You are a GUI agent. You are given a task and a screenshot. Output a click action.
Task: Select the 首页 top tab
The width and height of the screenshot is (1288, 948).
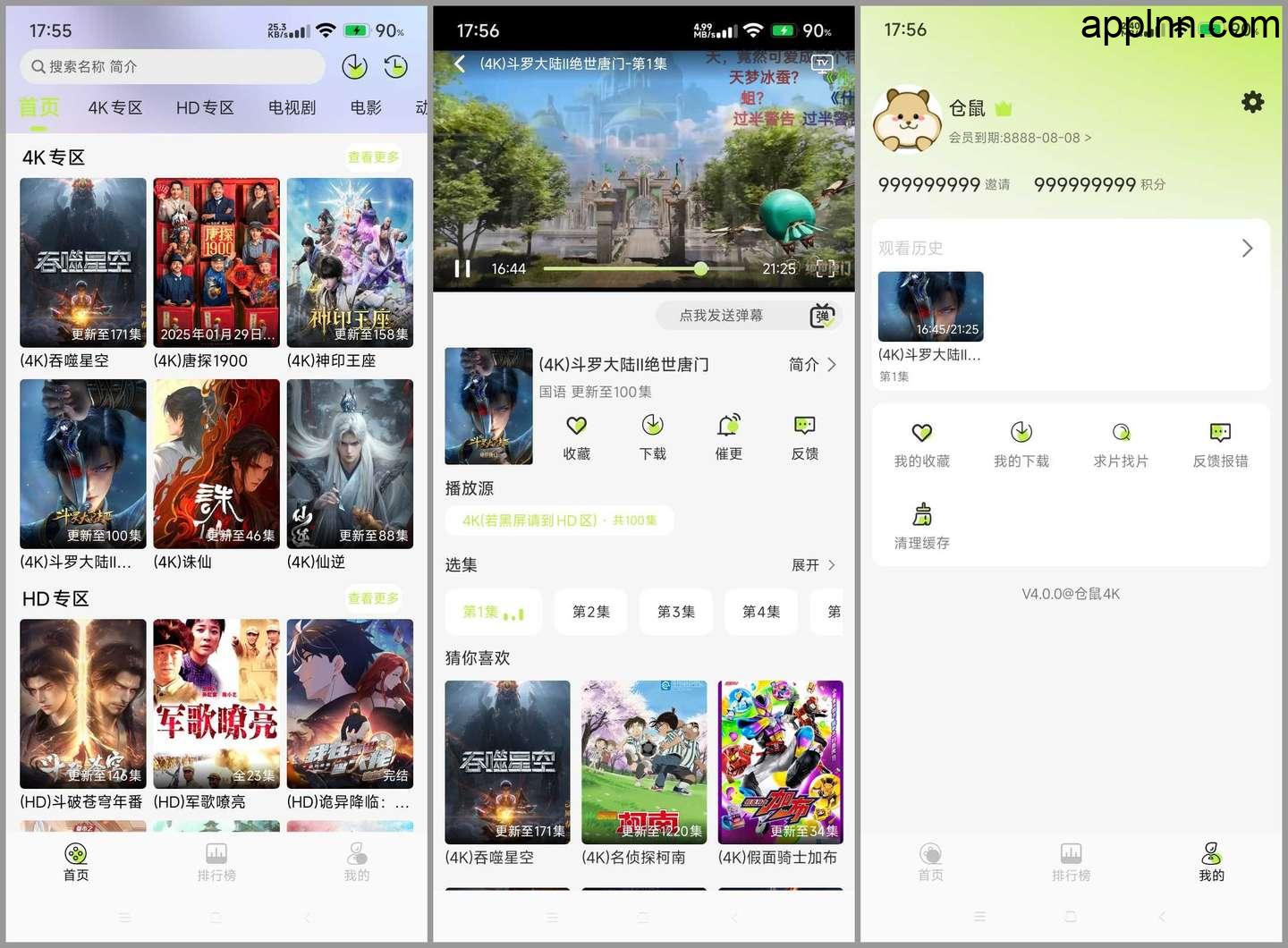(39, 108)
